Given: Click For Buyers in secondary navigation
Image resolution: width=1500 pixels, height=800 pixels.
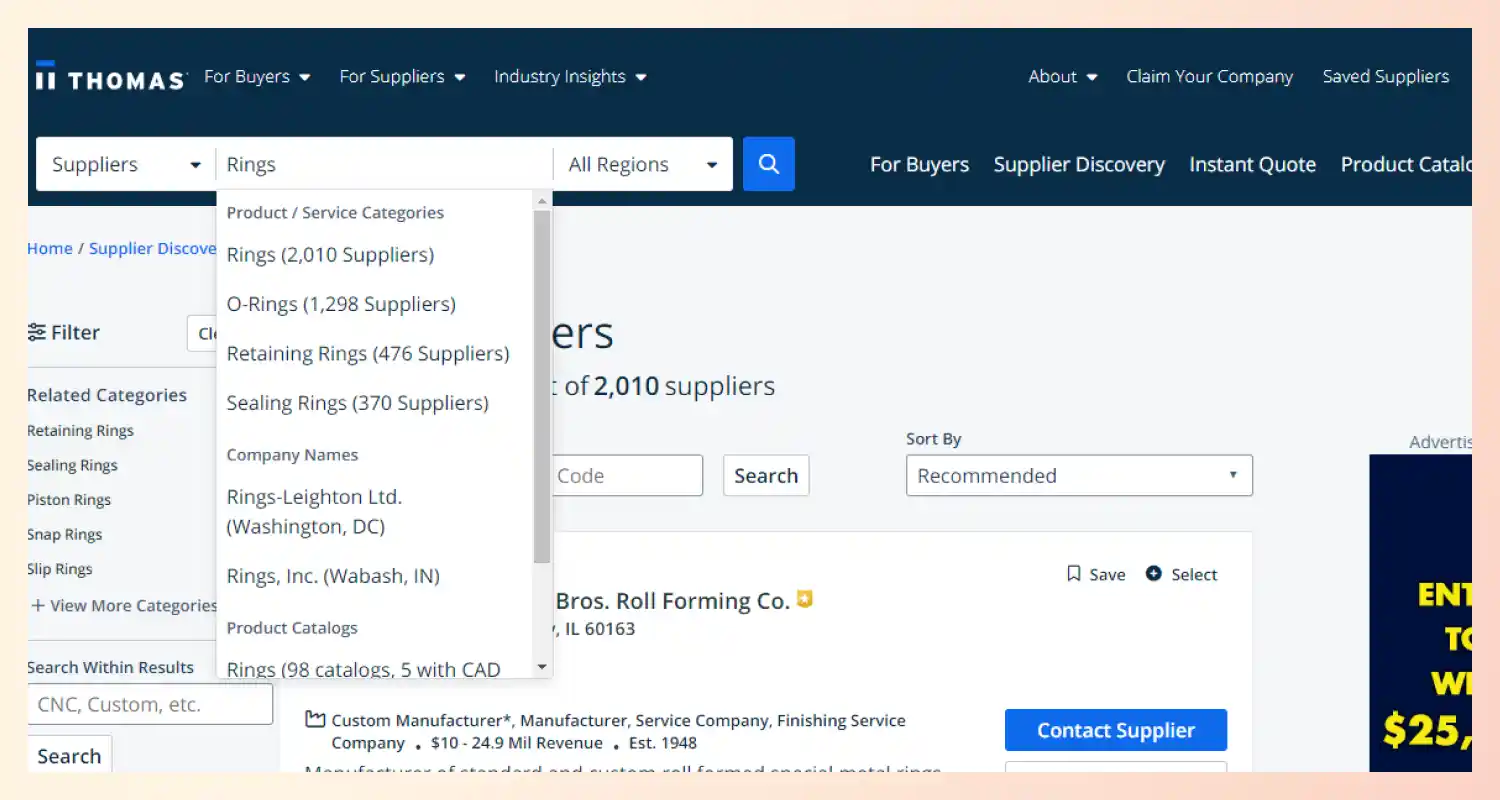Looking at the screenshot, I should (919, 164).
